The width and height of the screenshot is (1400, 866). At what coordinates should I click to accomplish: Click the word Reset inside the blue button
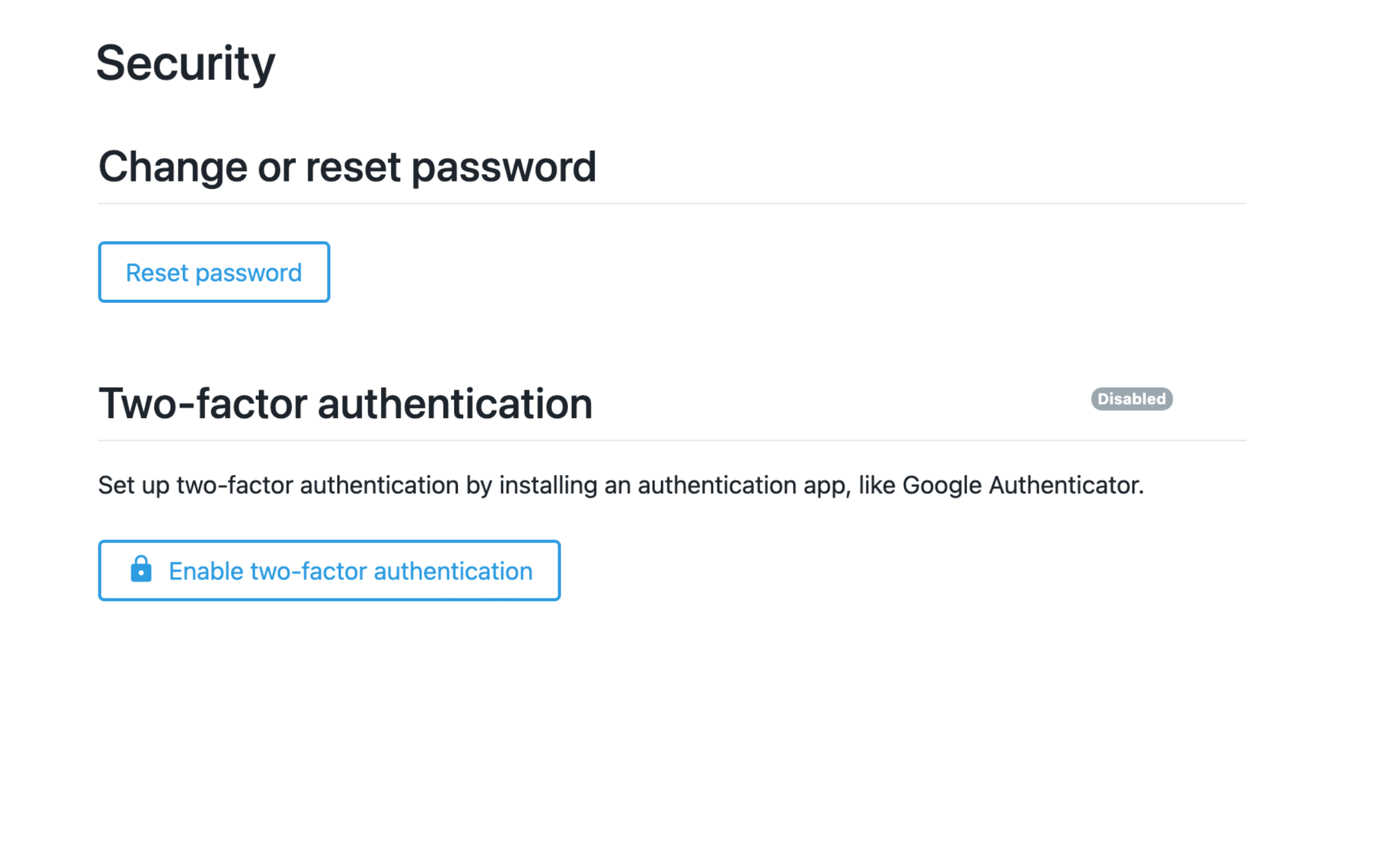pyautogui.click(x=157, y=273)
